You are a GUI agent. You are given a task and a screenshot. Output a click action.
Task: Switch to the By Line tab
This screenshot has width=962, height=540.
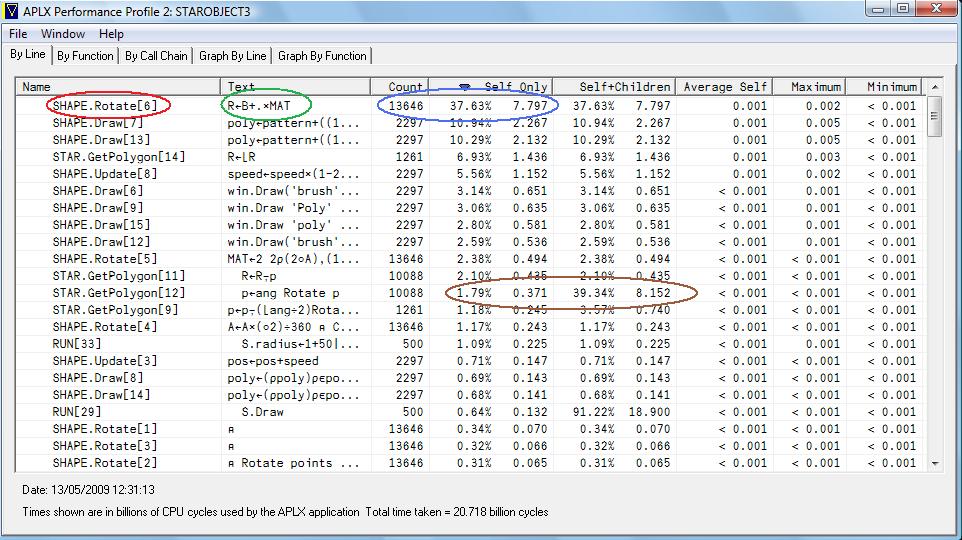pyautogui.click(x=28, y=54)
